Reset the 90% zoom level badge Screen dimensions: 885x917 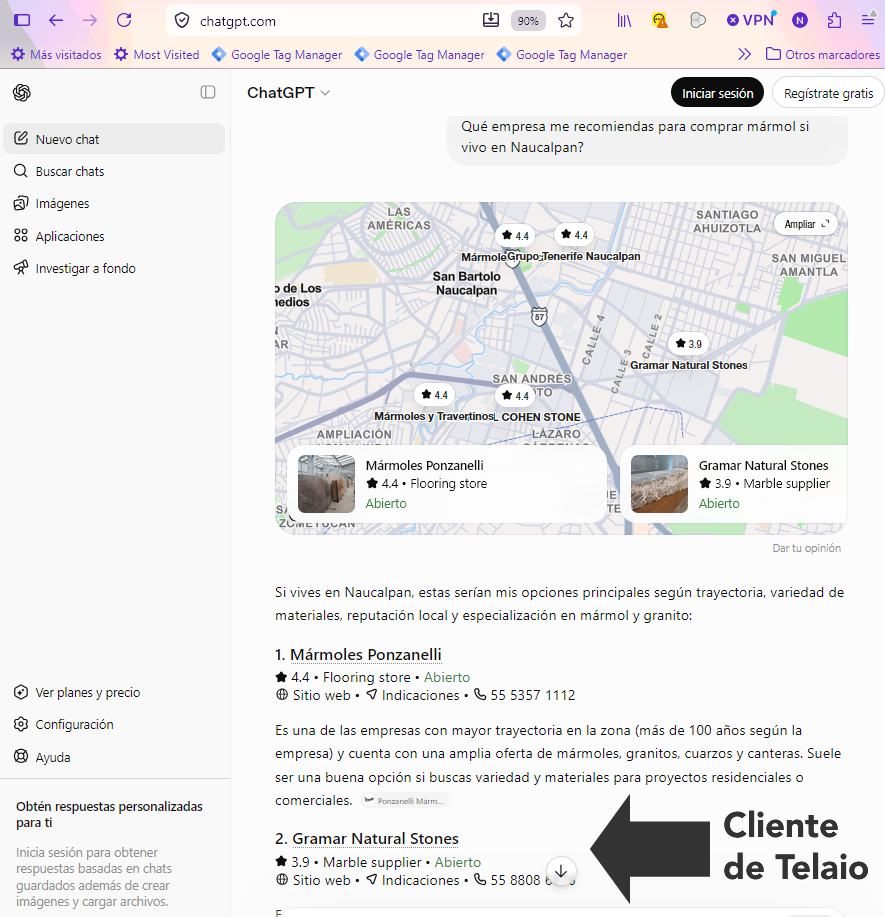[528, 21]
